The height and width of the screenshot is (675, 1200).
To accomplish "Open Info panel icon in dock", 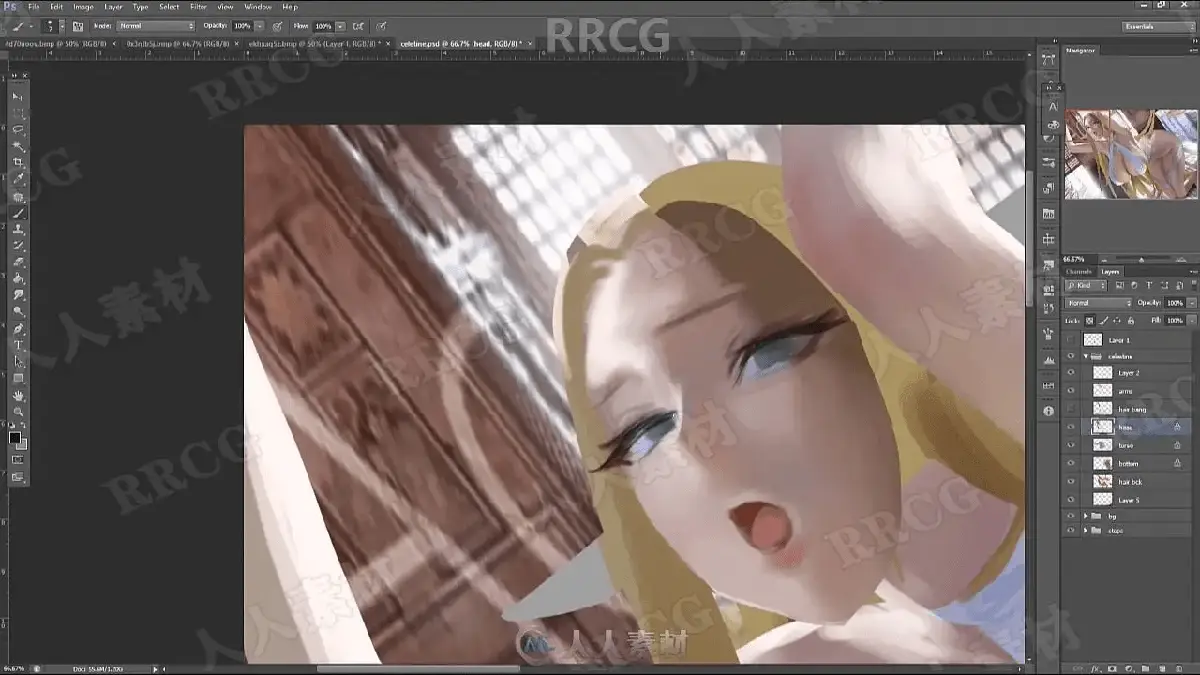I will (x=1048, y=411).
